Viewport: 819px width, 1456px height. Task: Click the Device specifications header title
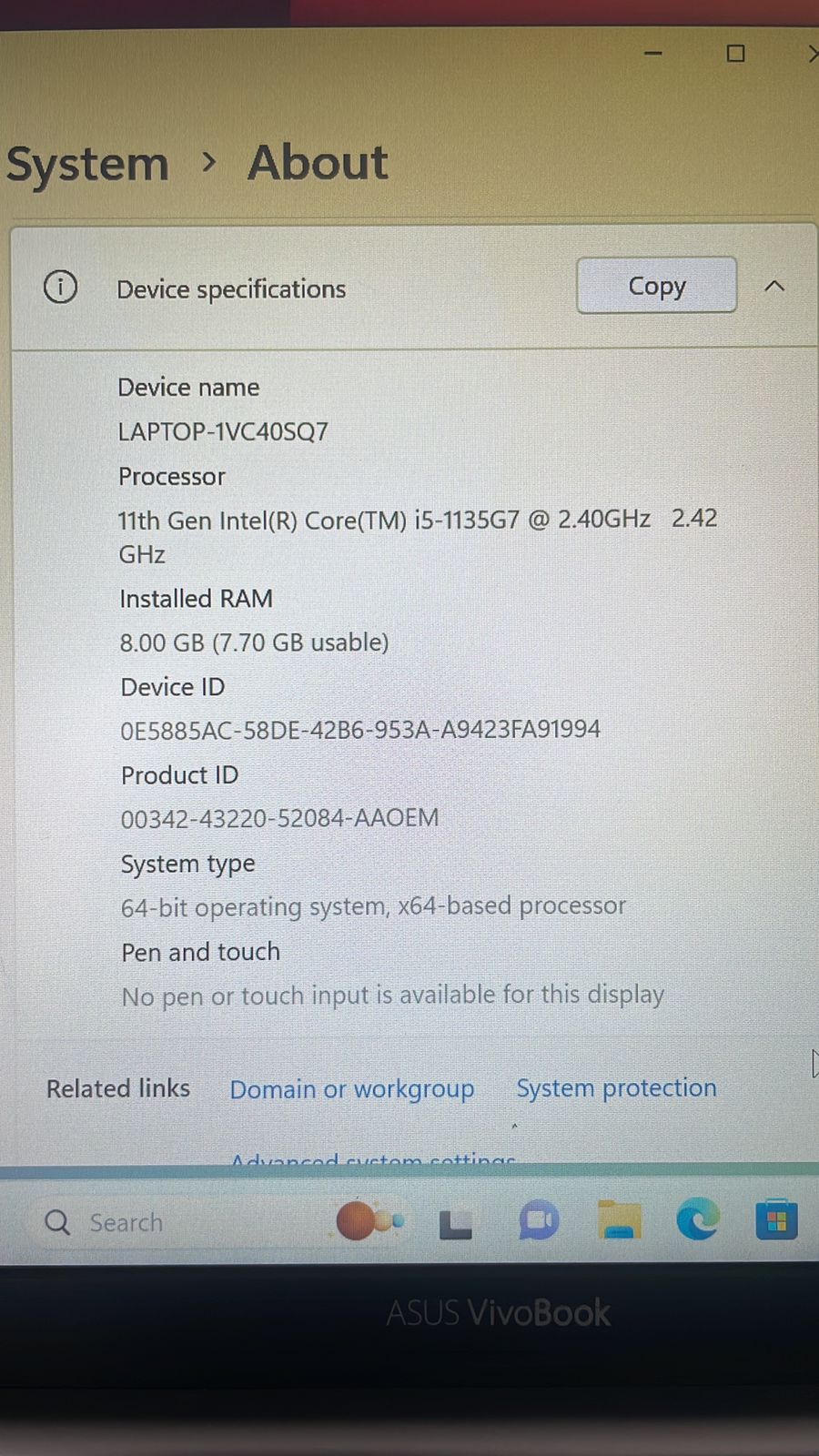[231, 289]
